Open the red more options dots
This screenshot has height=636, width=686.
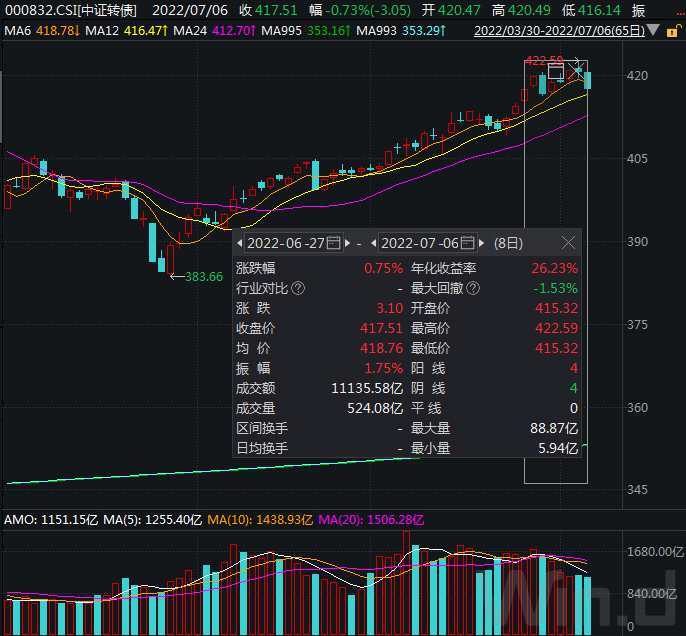680,14
